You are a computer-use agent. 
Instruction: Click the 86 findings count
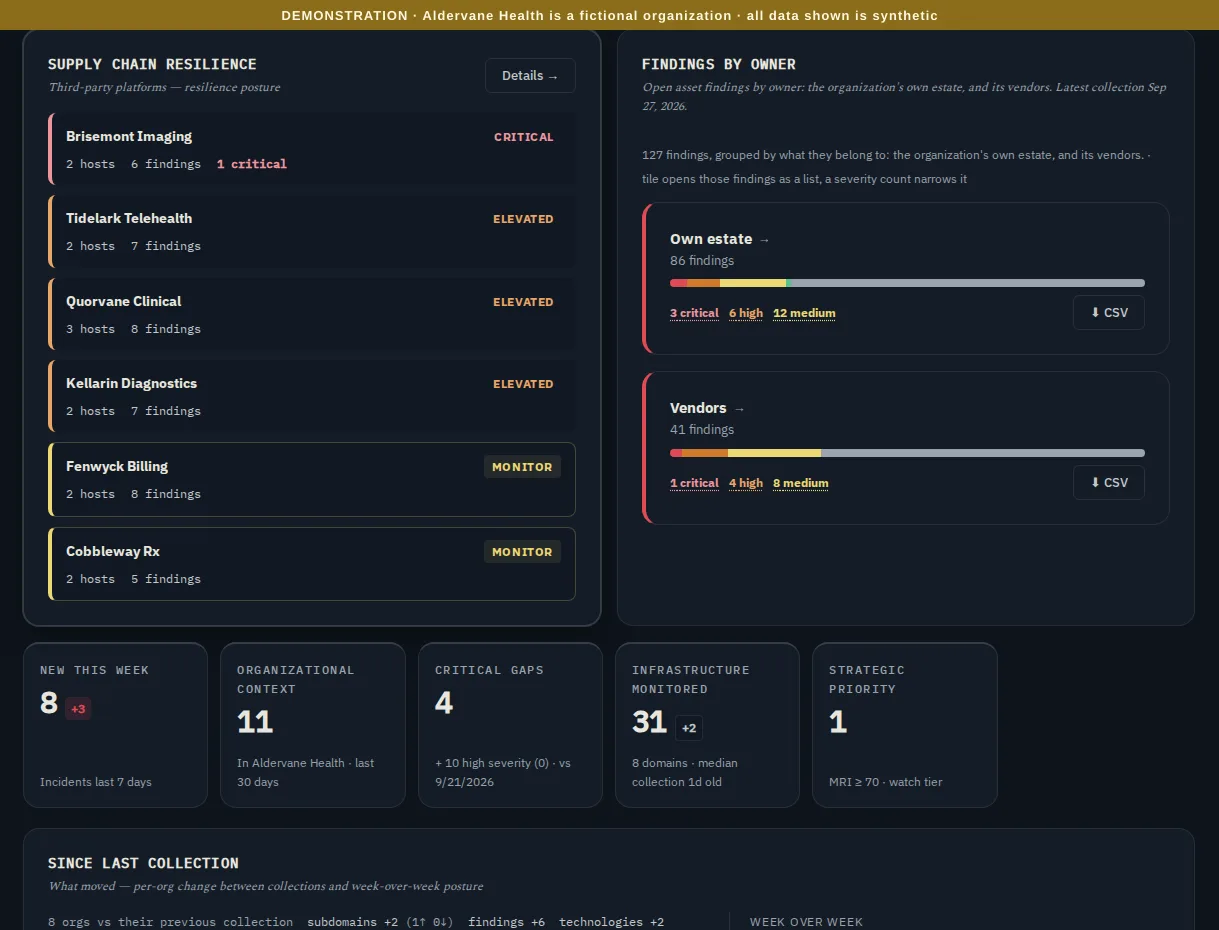point(702,261)
